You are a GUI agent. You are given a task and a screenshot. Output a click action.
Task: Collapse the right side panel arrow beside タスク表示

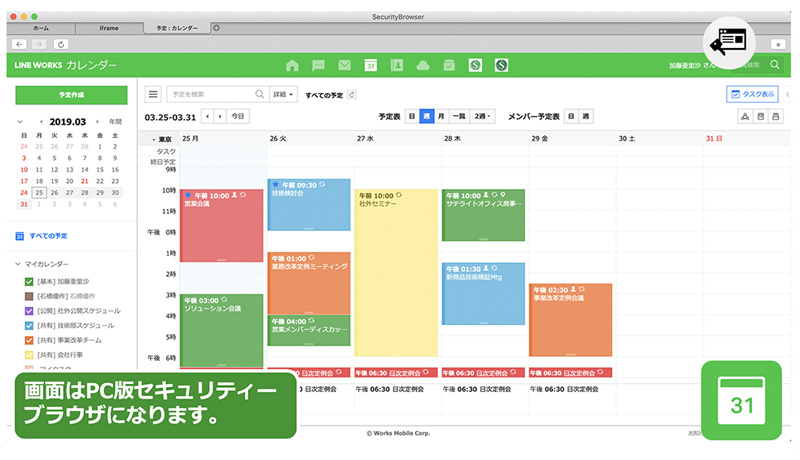click(x=788, y=94)
